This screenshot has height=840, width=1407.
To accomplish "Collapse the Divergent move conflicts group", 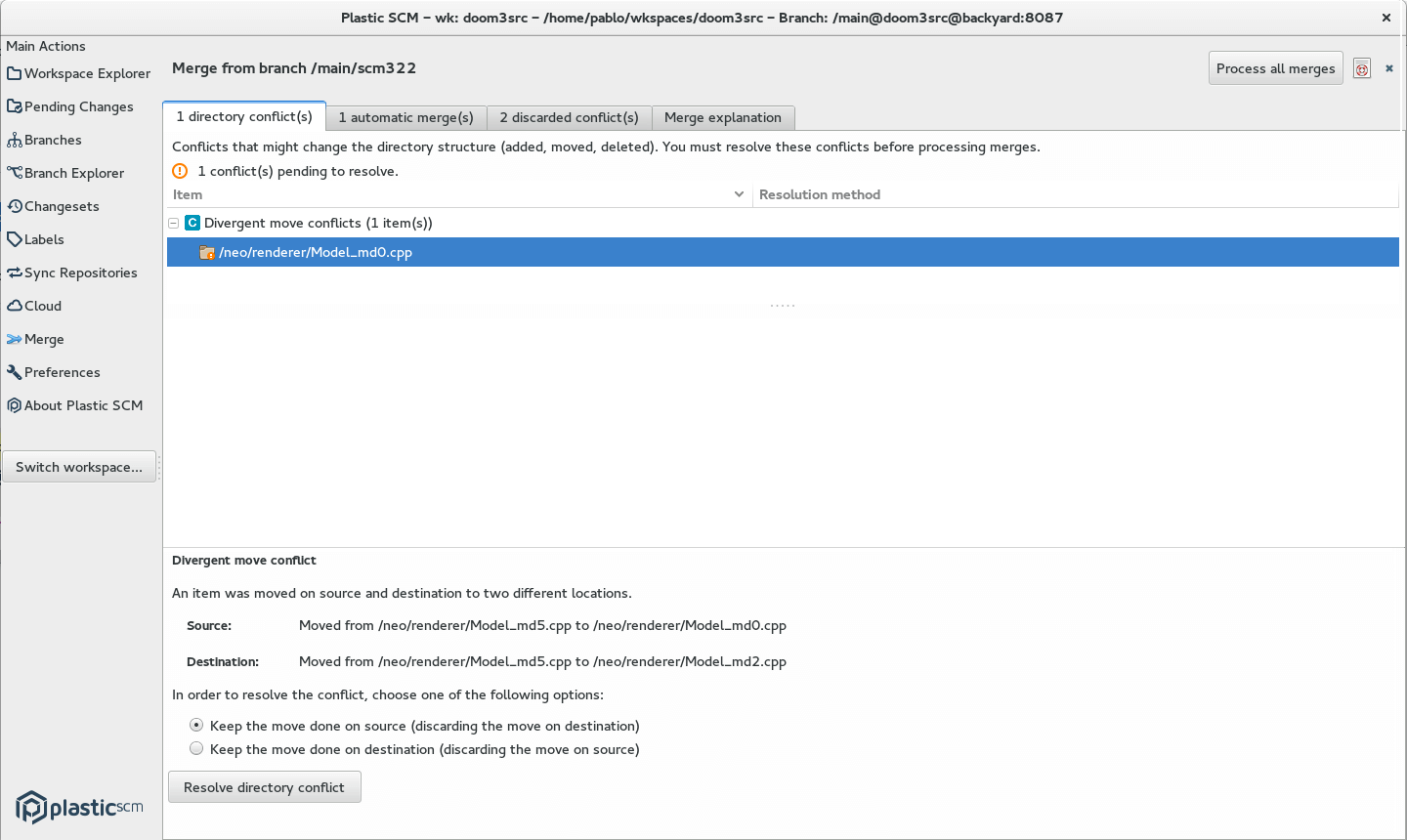I will [x=173, y=223].
